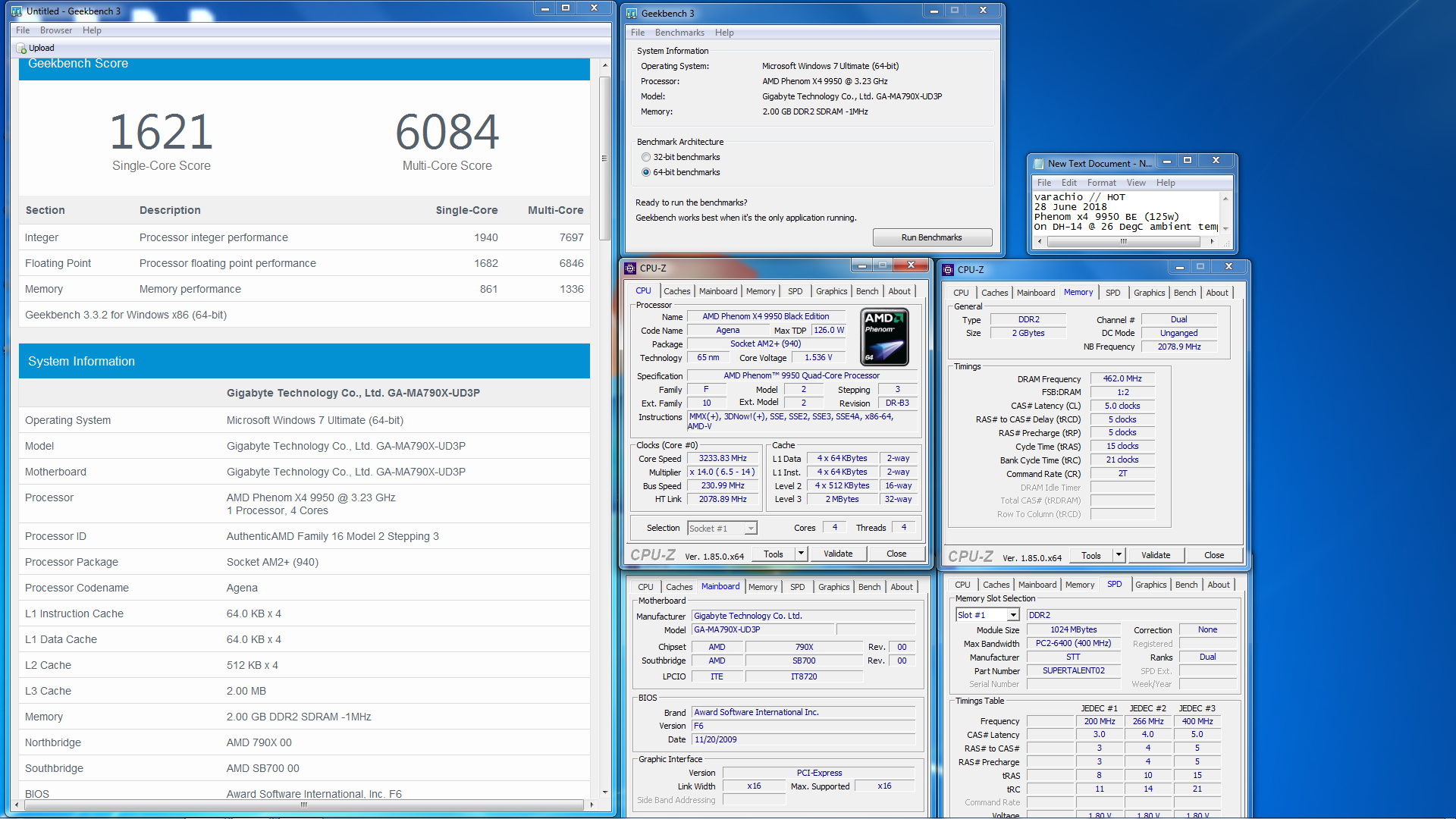
Task: Open the Benchmarks menu in Geekbench 3 window
Action: coord(679,33)
